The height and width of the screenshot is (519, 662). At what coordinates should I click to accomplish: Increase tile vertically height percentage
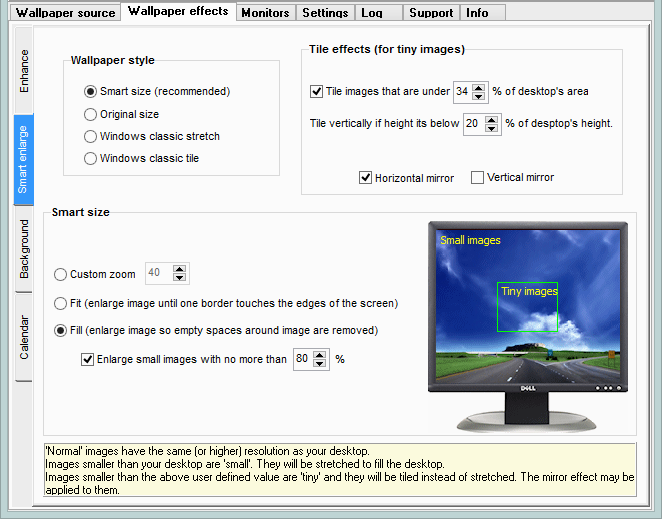click(x=490, y=119)
